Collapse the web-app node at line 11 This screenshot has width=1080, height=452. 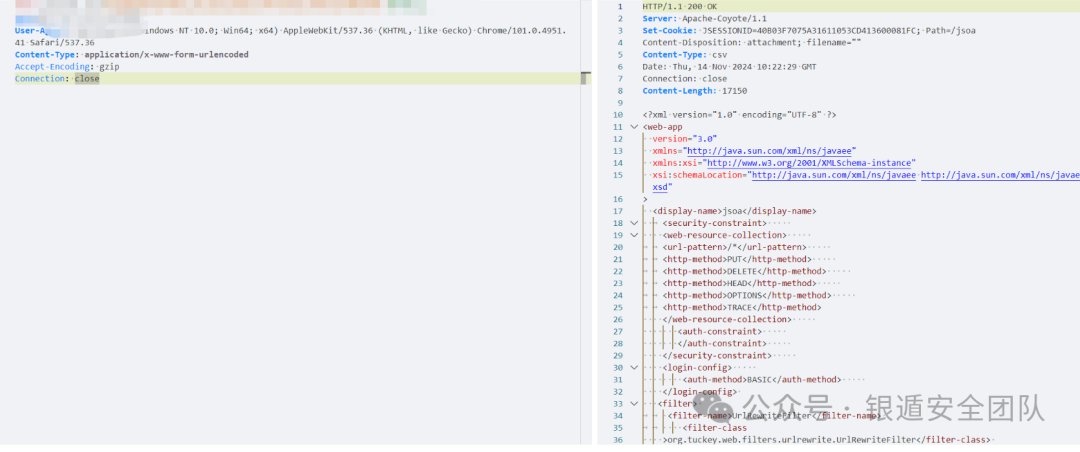pyautogui.click(x=634, y=127)
